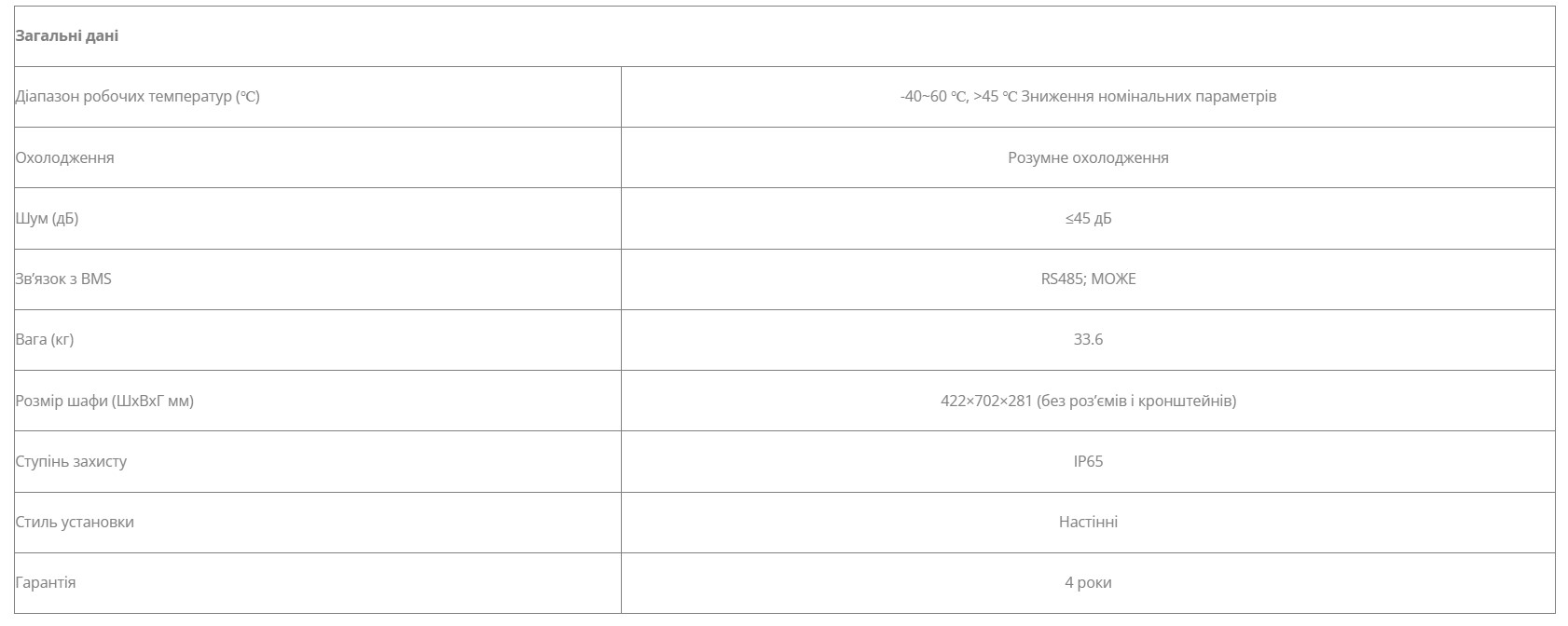Select the 'Розмір шафи (ШхВхГ мм)' label
This screenshot has width=1568, height=626.
point(105,401)
